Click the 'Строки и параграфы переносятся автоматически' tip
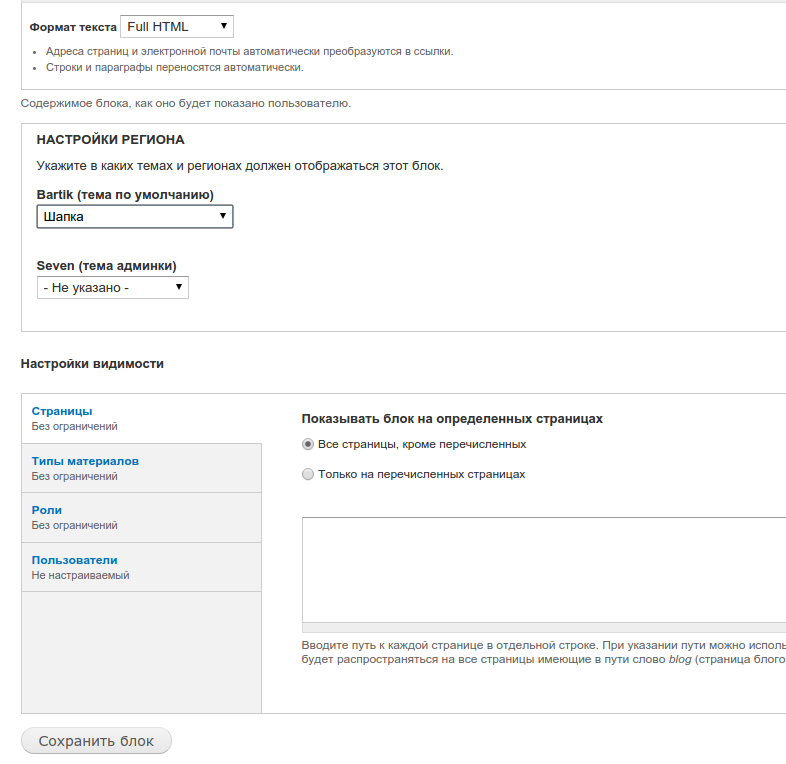Viewport: 786px width, 764px height. 174,68
